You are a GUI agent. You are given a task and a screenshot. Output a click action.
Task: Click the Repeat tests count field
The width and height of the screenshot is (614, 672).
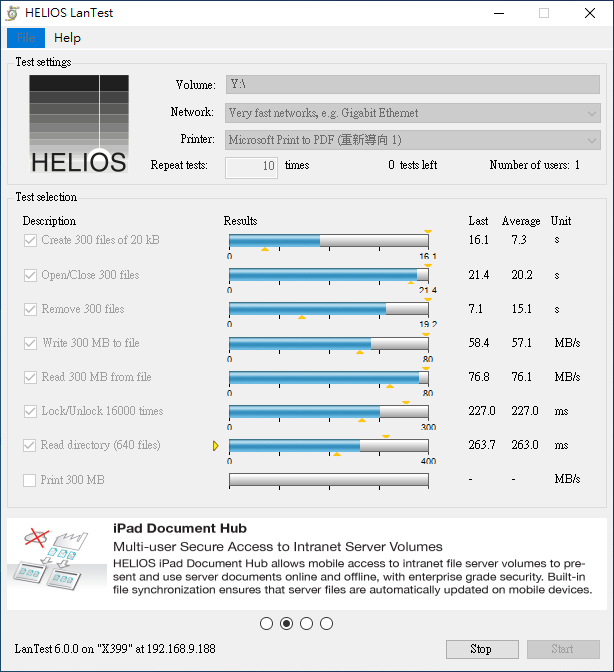point(252,167)
